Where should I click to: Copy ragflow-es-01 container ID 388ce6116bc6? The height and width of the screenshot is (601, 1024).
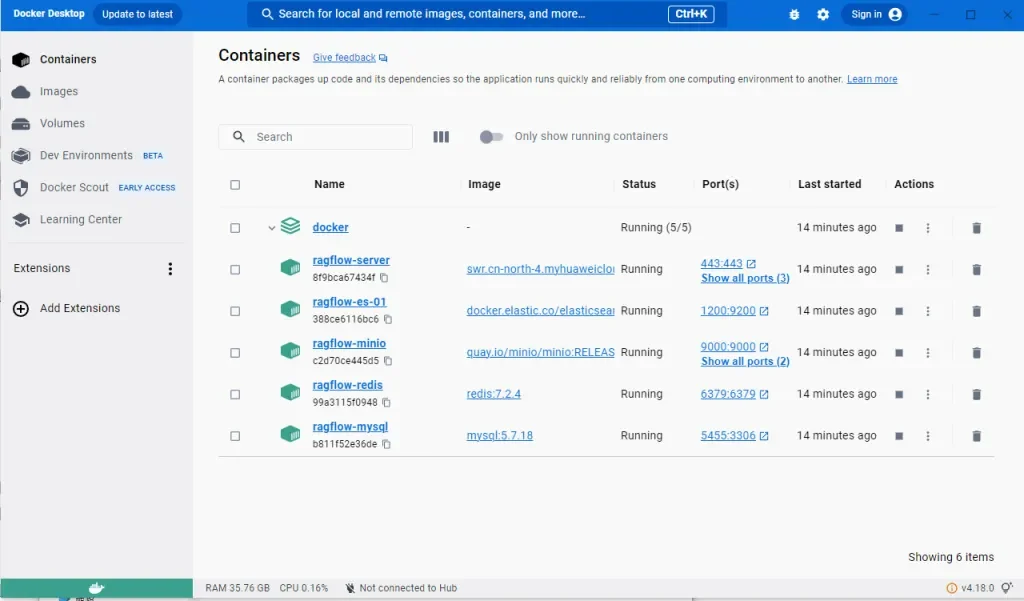pyautogui.click(x=388, y=319)
